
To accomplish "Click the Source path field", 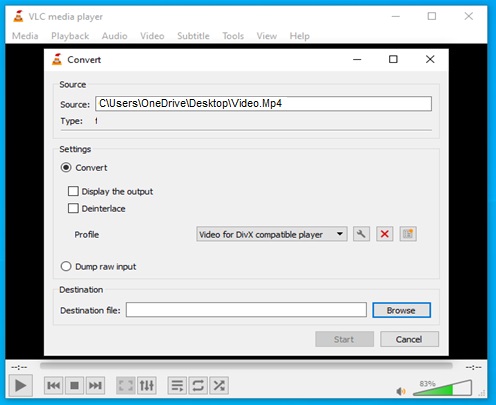I will (263, 104).
